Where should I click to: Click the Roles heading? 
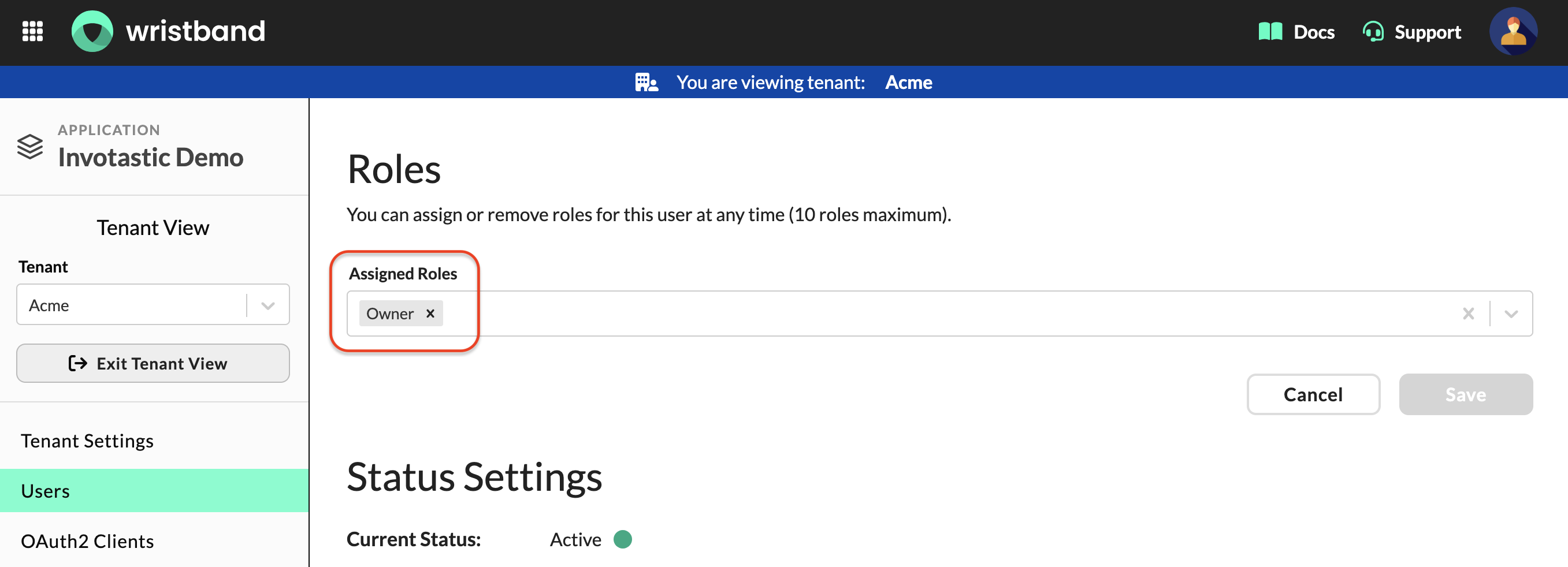394,169
